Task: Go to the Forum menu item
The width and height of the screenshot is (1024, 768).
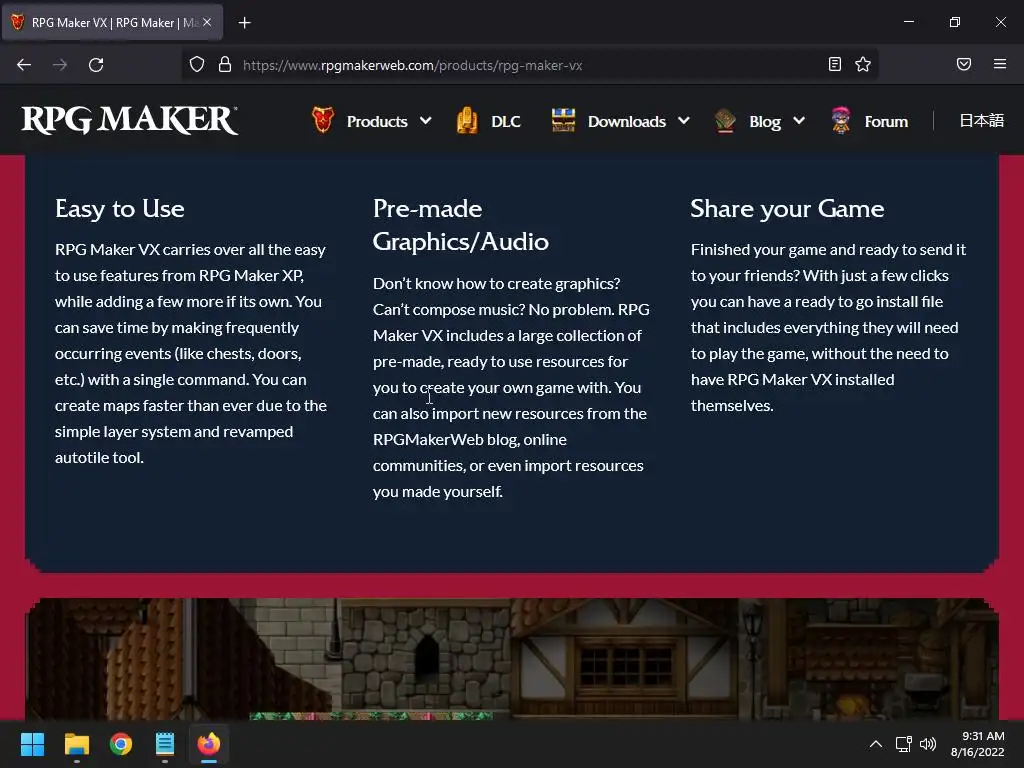Action: click(x=886, y=121)
